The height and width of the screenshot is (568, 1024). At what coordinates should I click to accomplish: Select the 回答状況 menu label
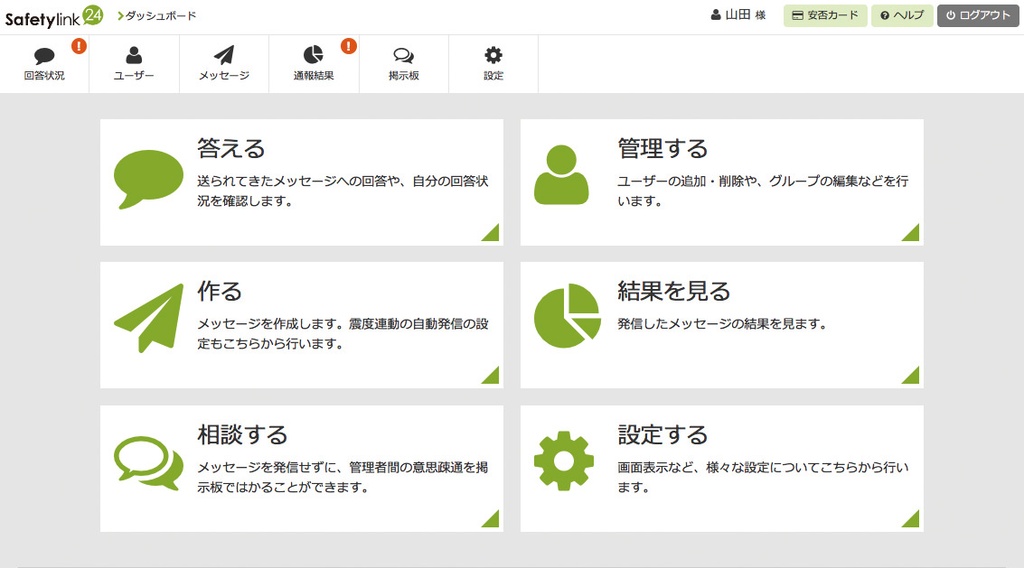44,76
